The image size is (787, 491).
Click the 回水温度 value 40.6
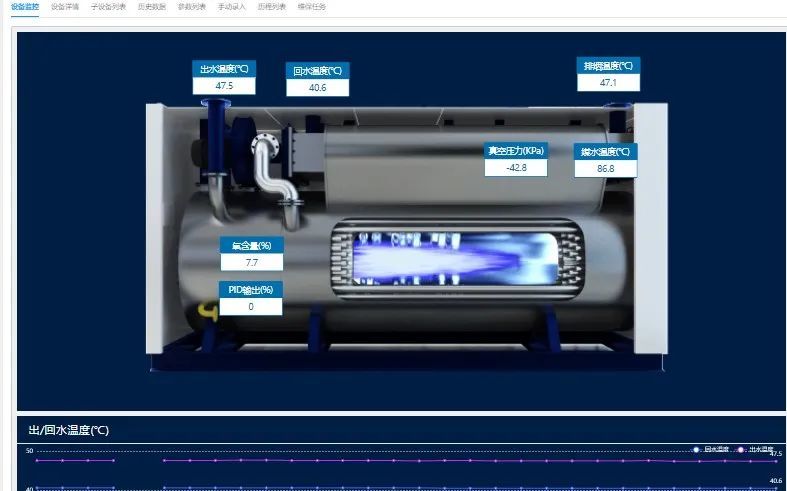317,88
